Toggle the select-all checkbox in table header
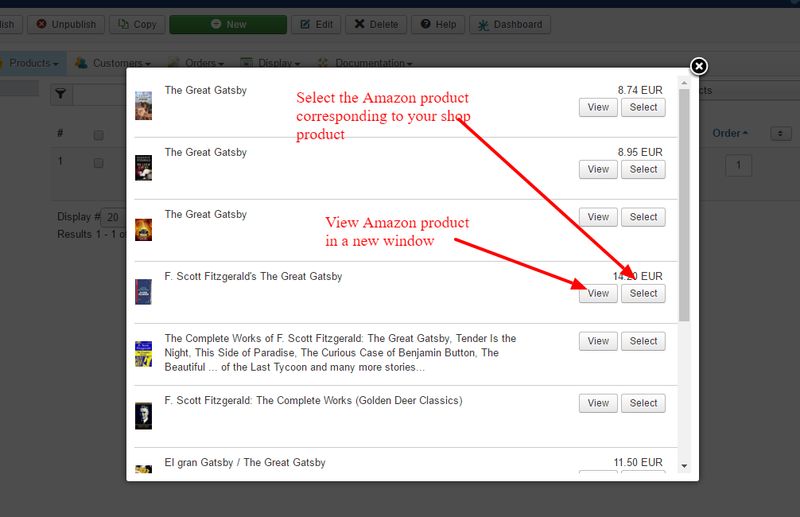The width and height of the screenshot is (800, 517). point(98,135)
